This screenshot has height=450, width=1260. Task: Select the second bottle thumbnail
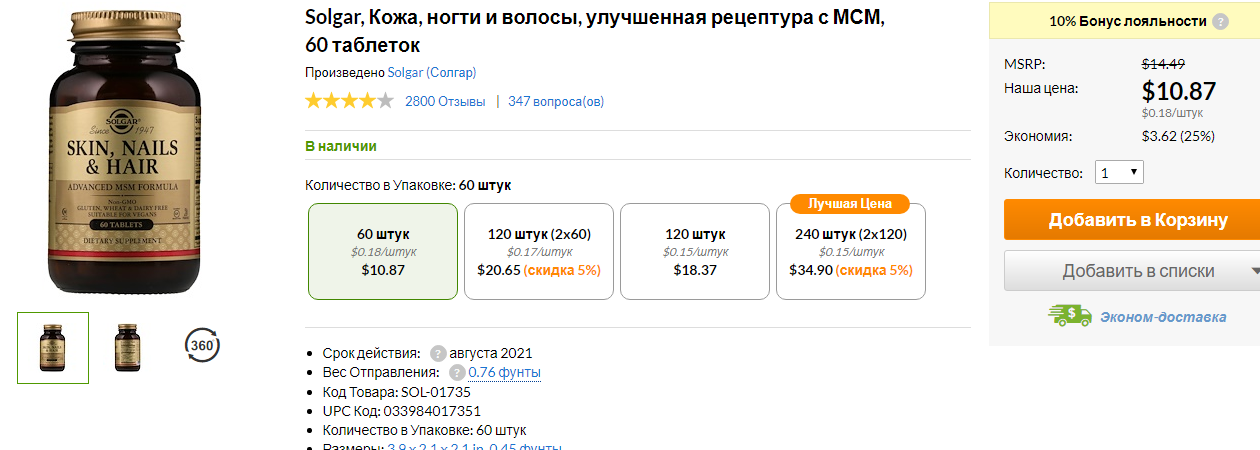[127, 348]
